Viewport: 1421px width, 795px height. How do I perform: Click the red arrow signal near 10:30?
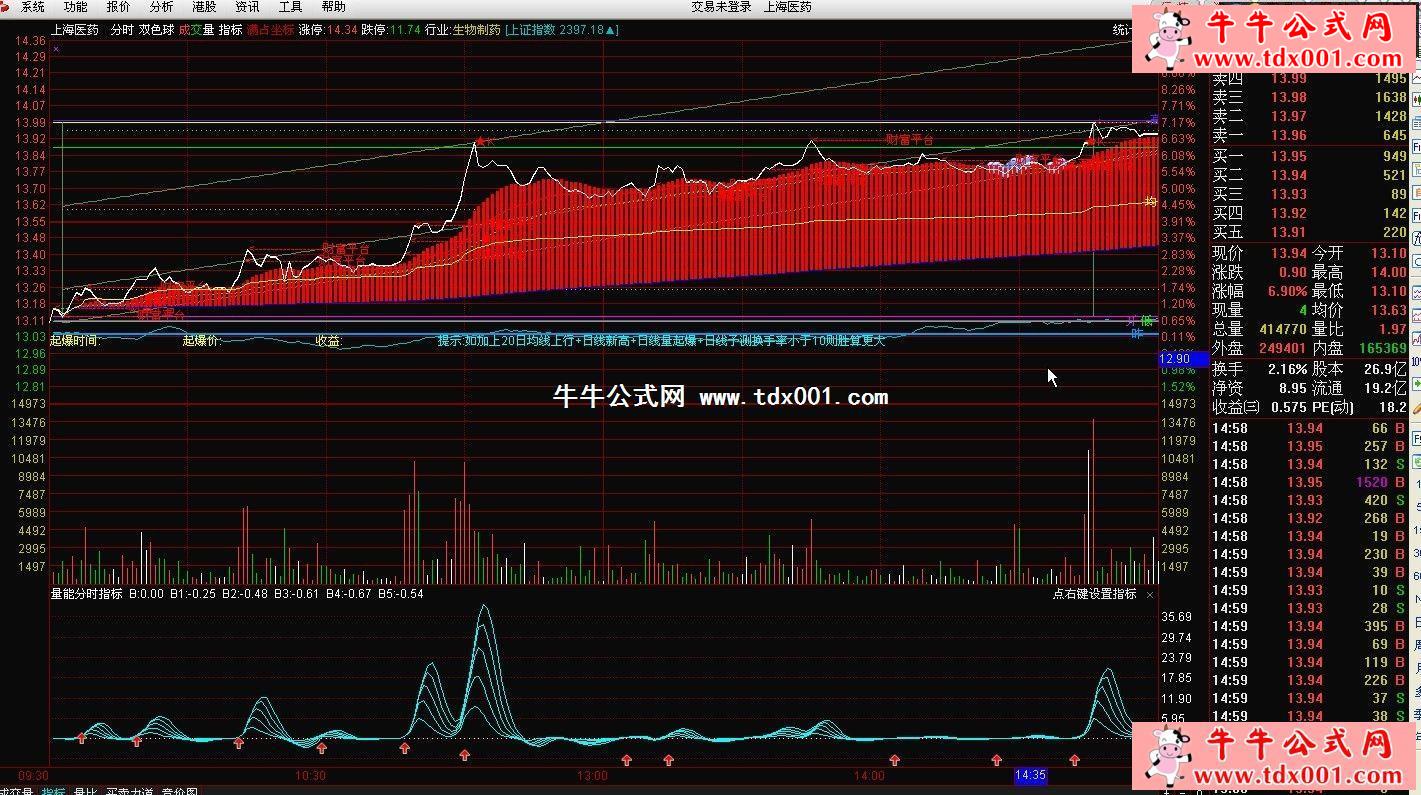(x=321, y=747)
